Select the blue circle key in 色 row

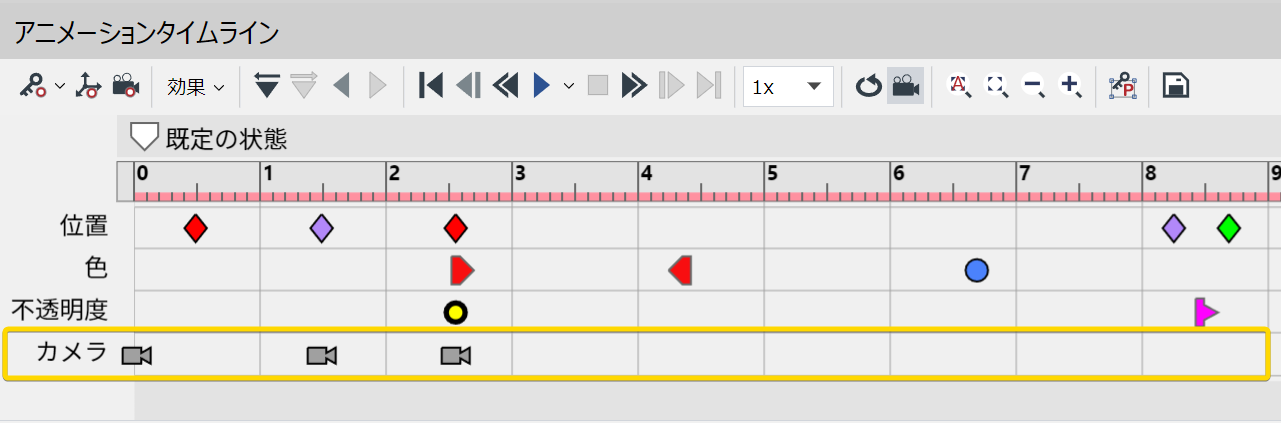[977, 270]
